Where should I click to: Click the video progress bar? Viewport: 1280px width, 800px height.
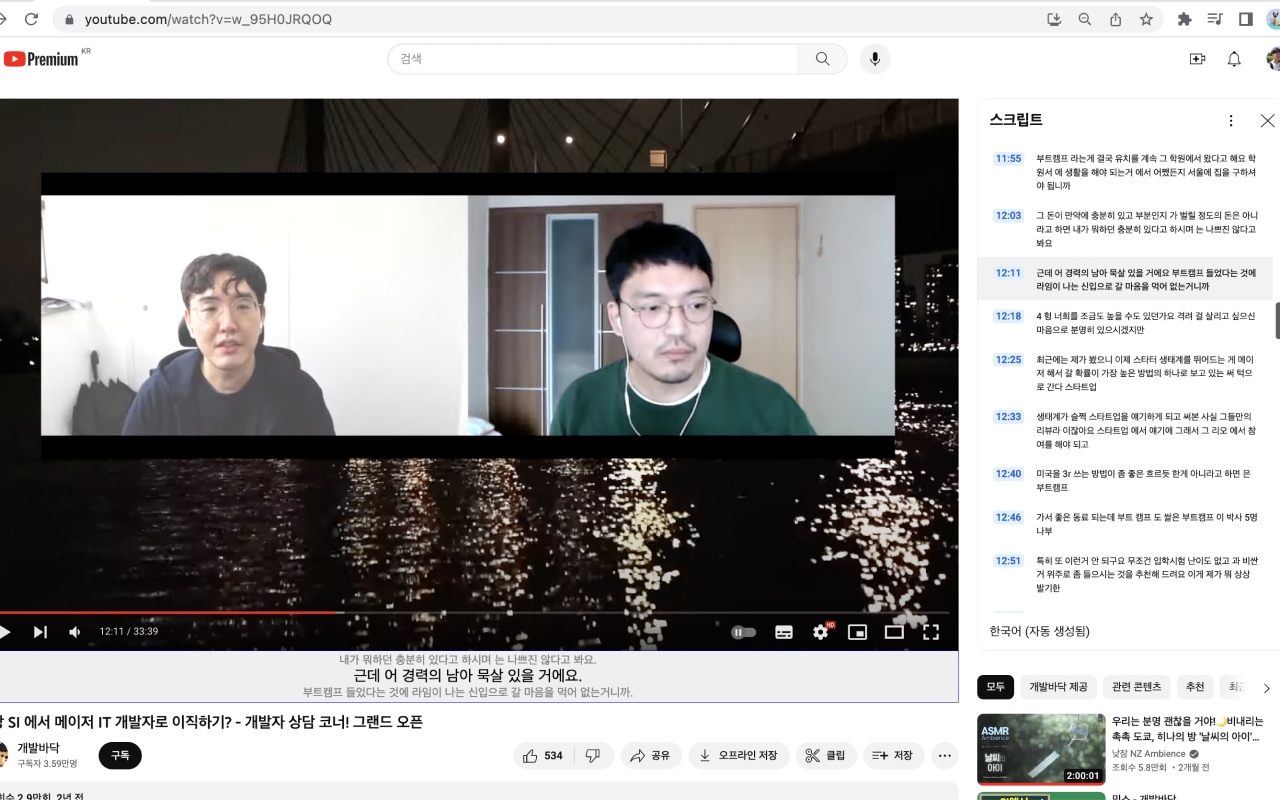(x=474, y=613)
